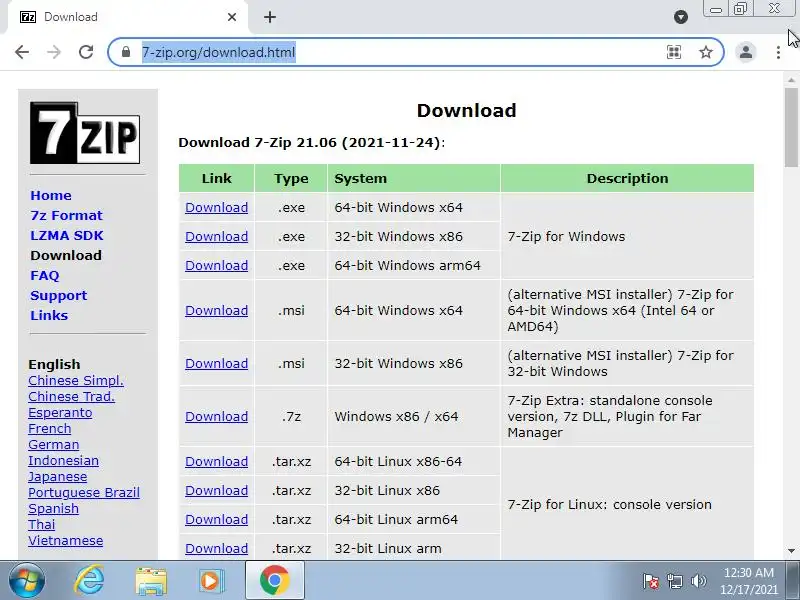Open the LZMA SDK sidebar link
800x600 pixels.
[66, 235]
